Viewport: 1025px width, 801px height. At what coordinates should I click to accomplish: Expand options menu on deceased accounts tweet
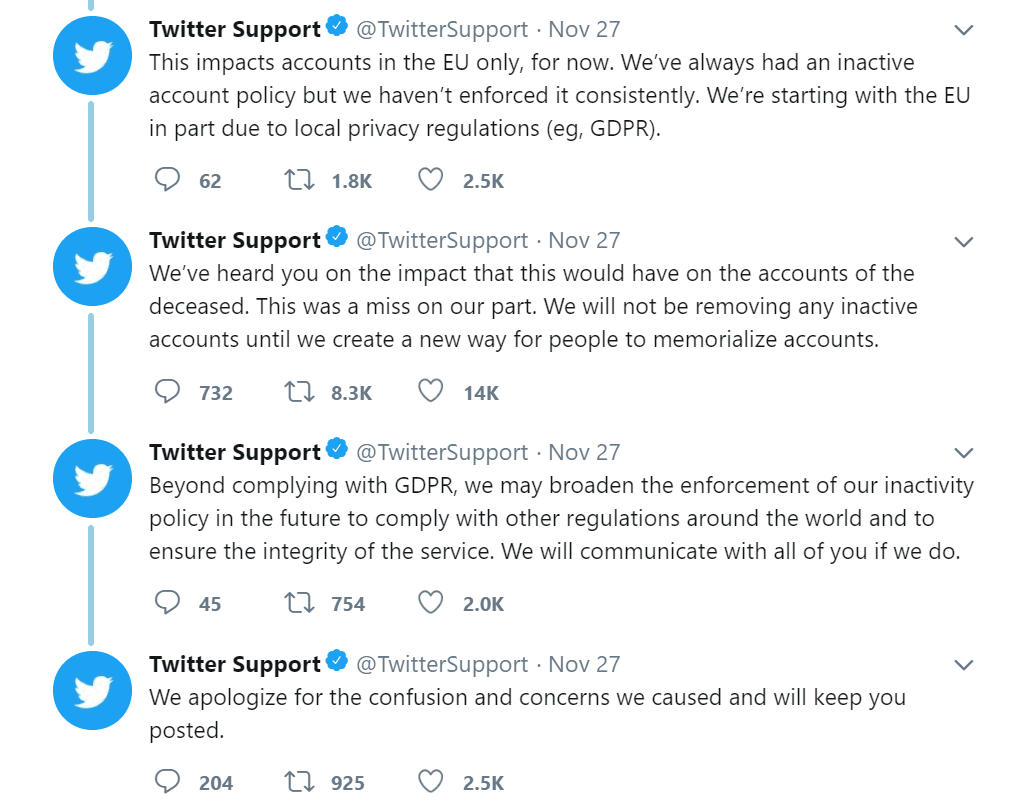(964, 242)
